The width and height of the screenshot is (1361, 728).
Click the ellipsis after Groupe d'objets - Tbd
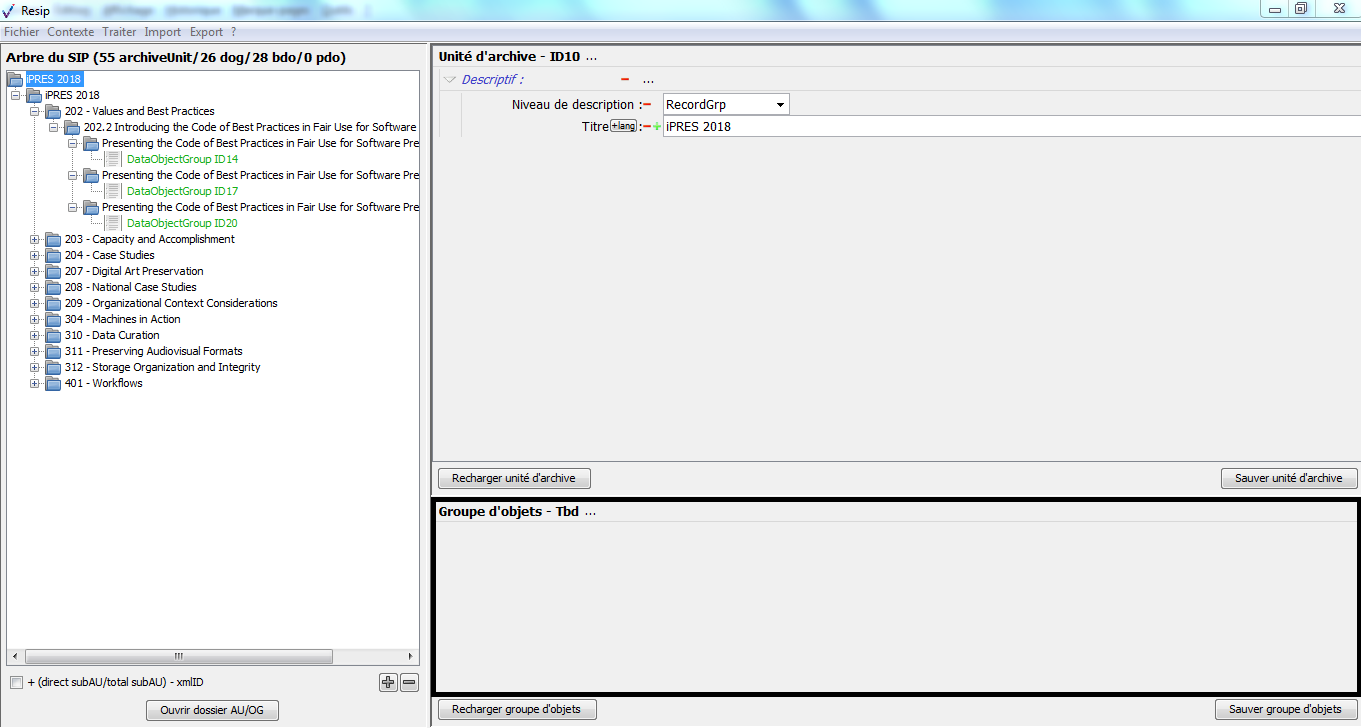pyautogui.click(x=590, y=512)
